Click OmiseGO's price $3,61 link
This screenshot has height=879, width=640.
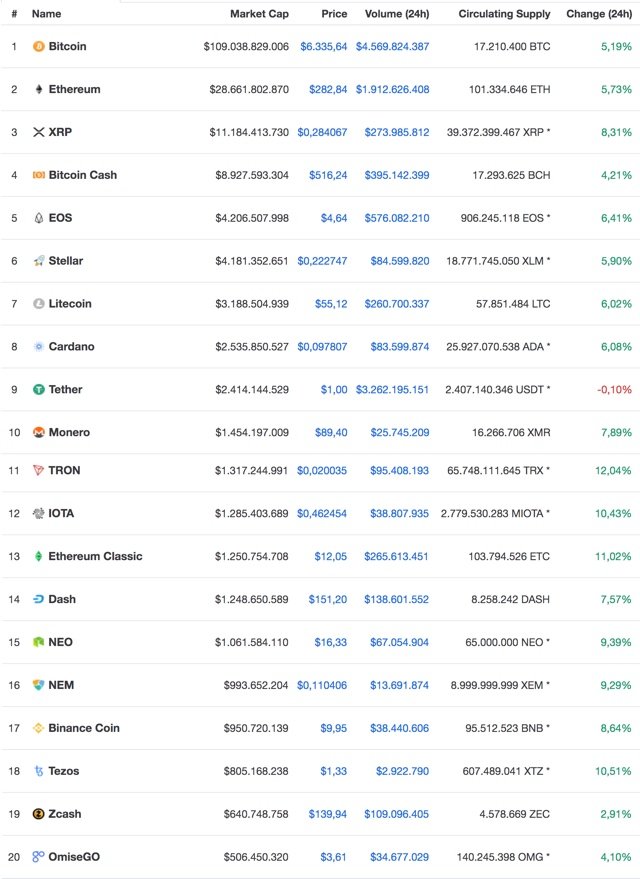point(334,857)
